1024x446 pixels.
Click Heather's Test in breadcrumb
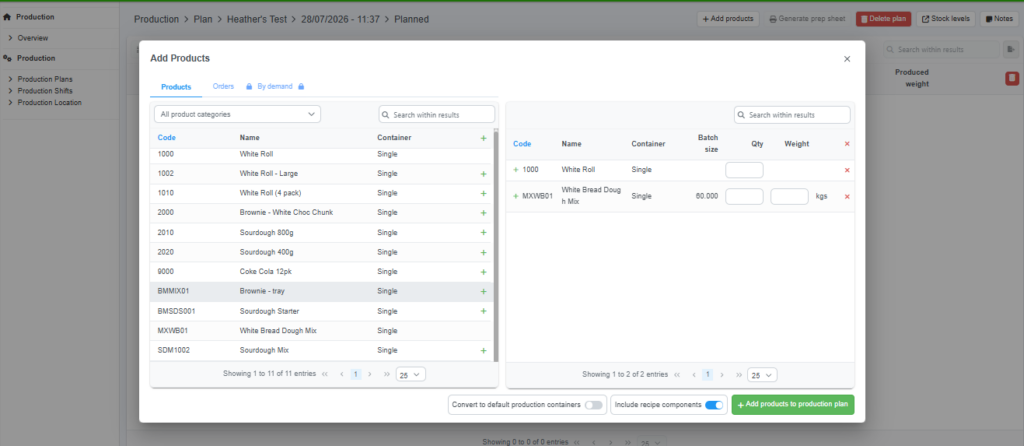pos(257,19)
